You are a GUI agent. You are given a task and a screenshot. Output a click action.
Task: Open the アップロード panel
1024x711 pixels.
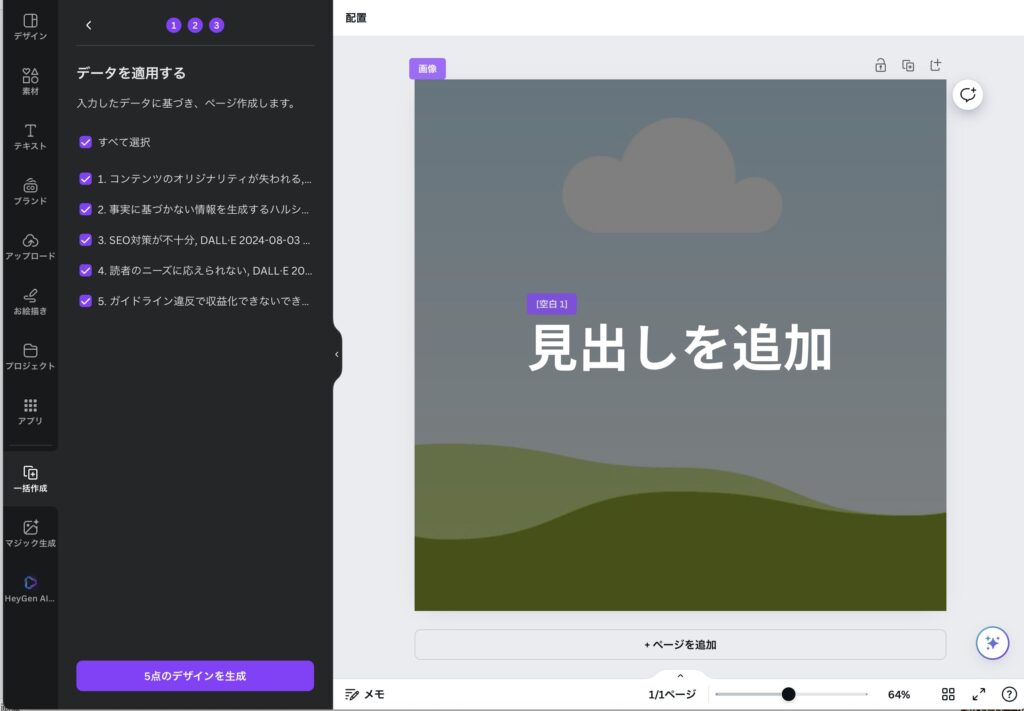click(30, 247)
